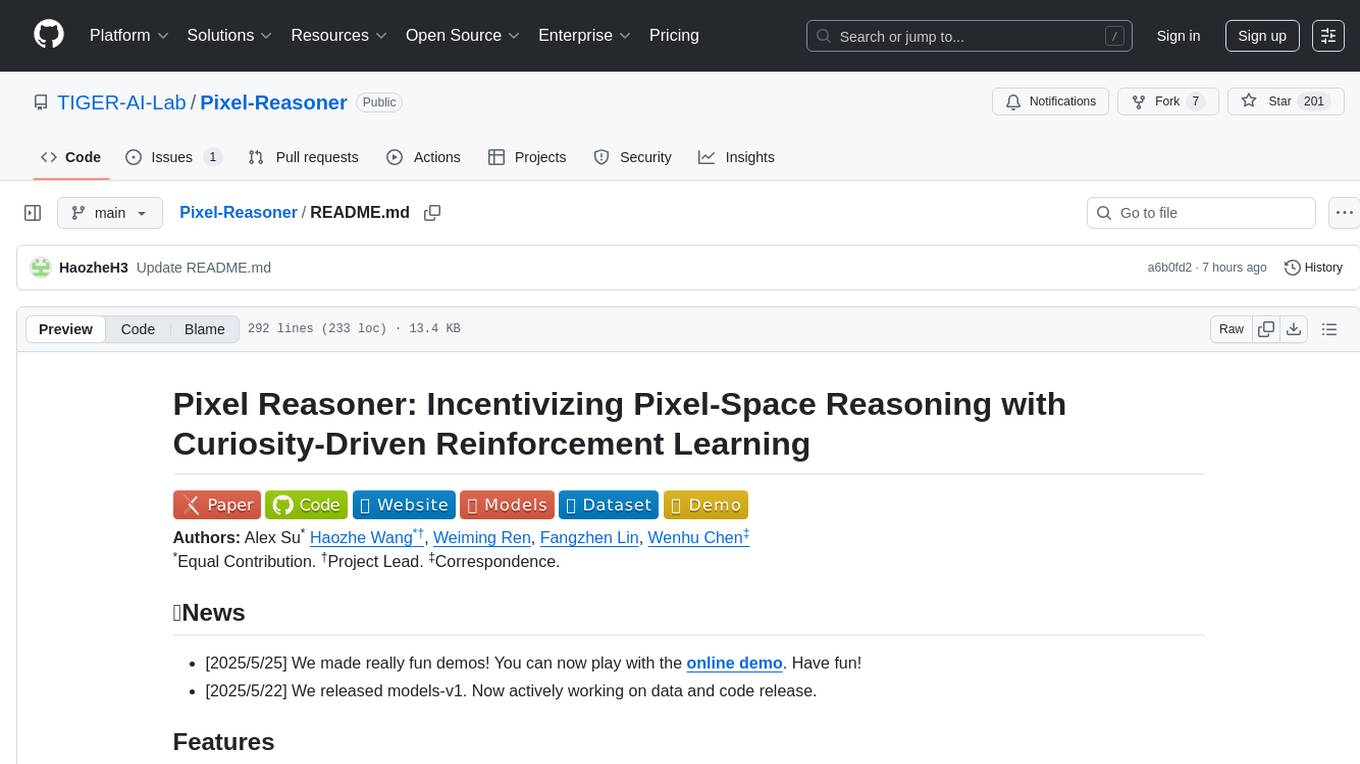This screenshot has height=764, width=1360.
Task: Select the Code view toggle
Action: point(138,329)
